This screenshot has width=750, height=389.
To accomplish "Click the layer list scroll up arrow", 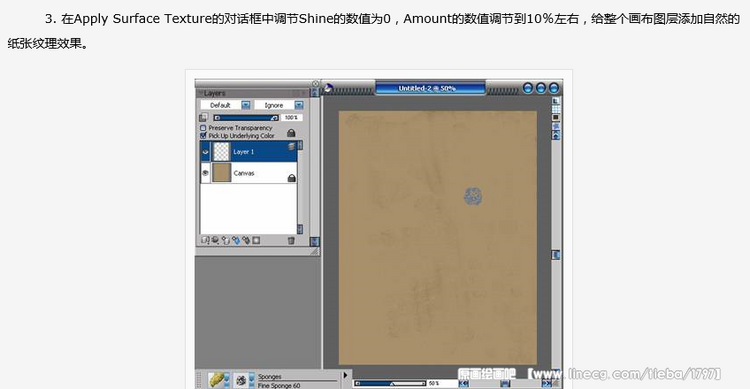I will [300, 145].
